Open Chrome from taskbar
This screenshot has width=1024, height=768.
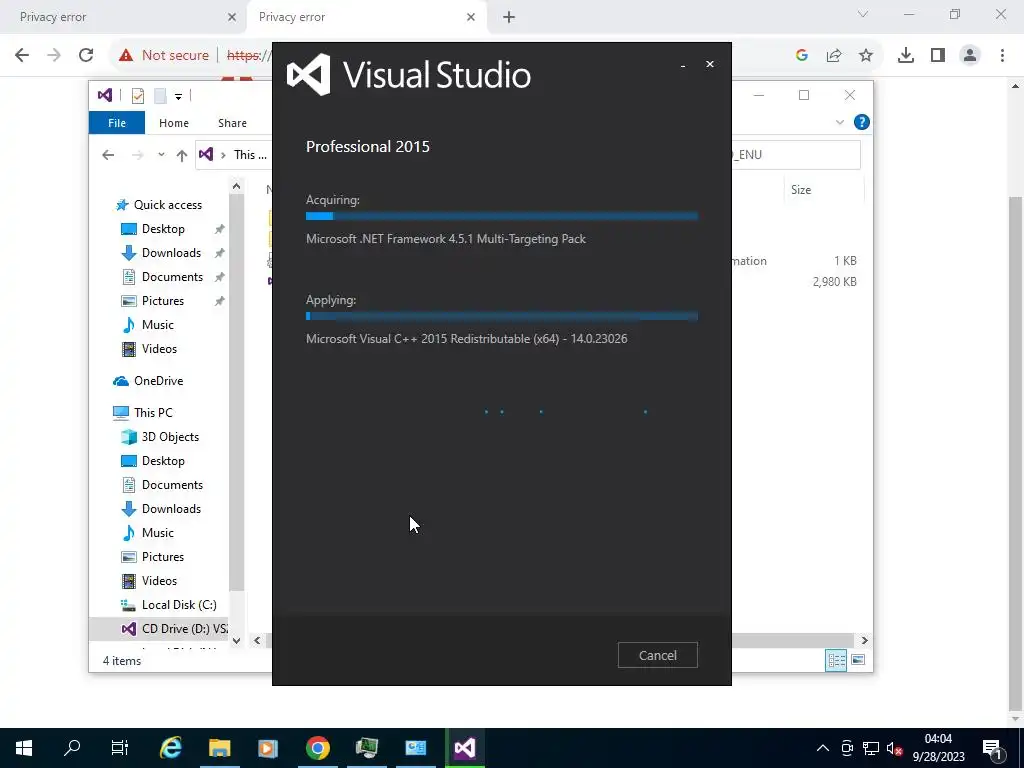[317, 748]
